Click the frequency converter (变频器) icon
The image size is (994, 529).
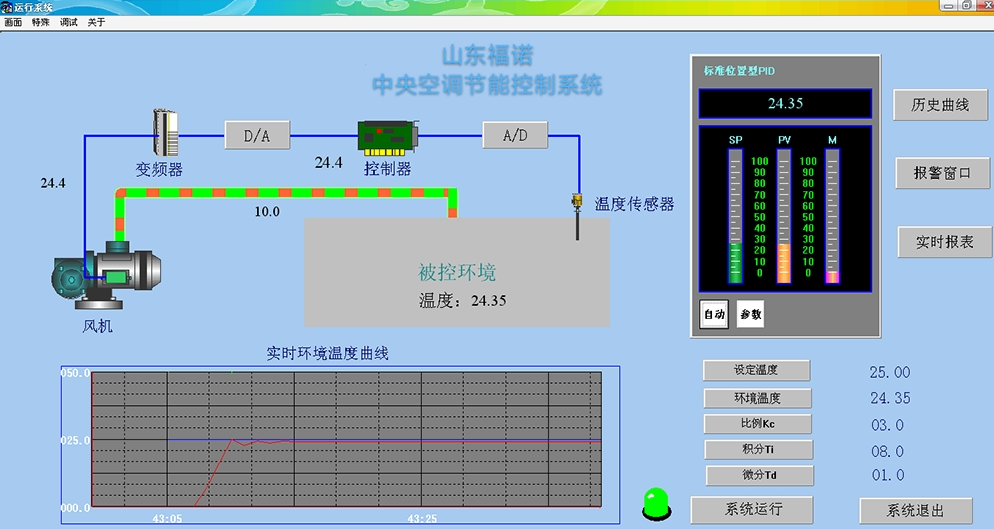[165, 133]
